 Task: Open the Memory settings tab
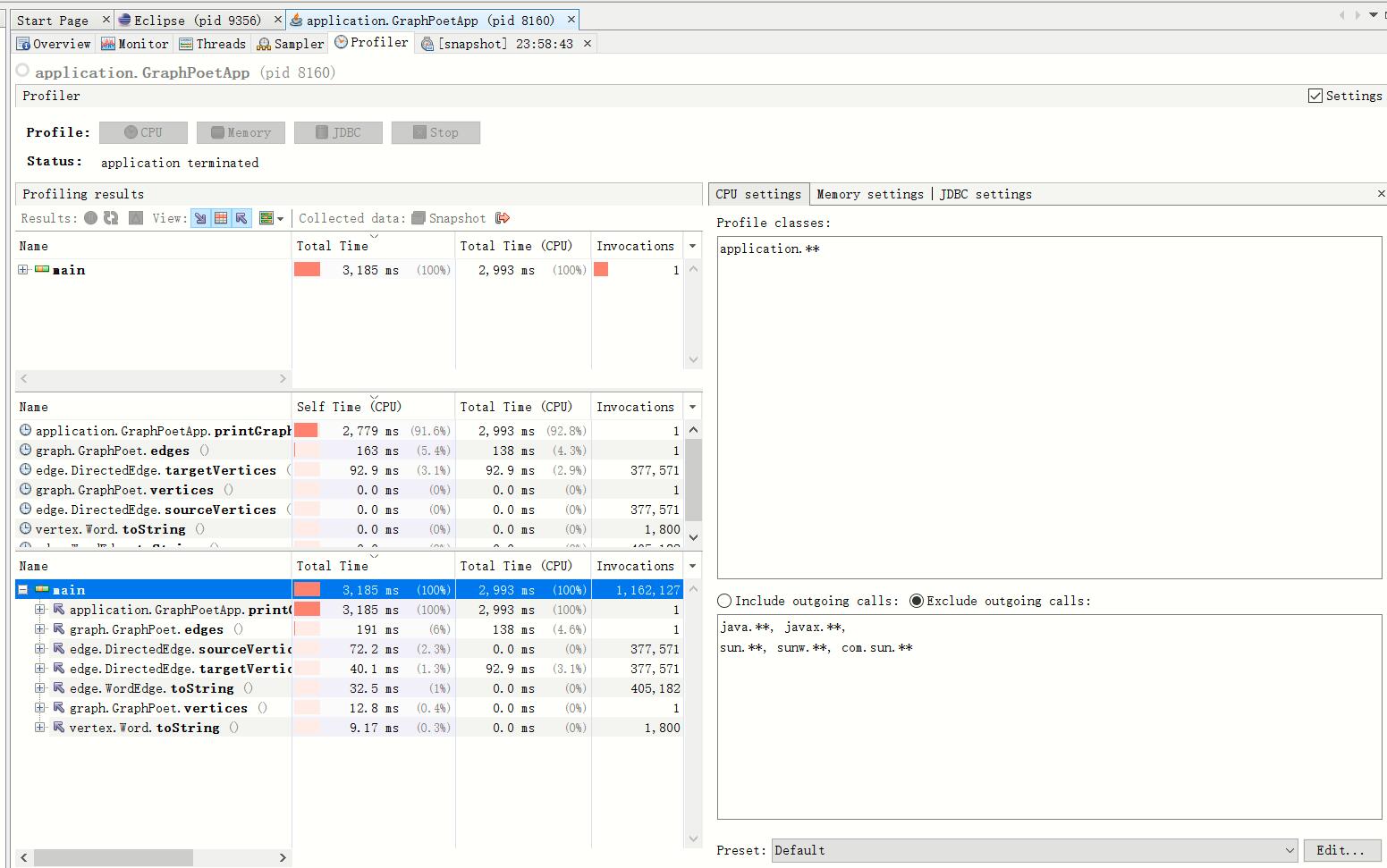870,194
